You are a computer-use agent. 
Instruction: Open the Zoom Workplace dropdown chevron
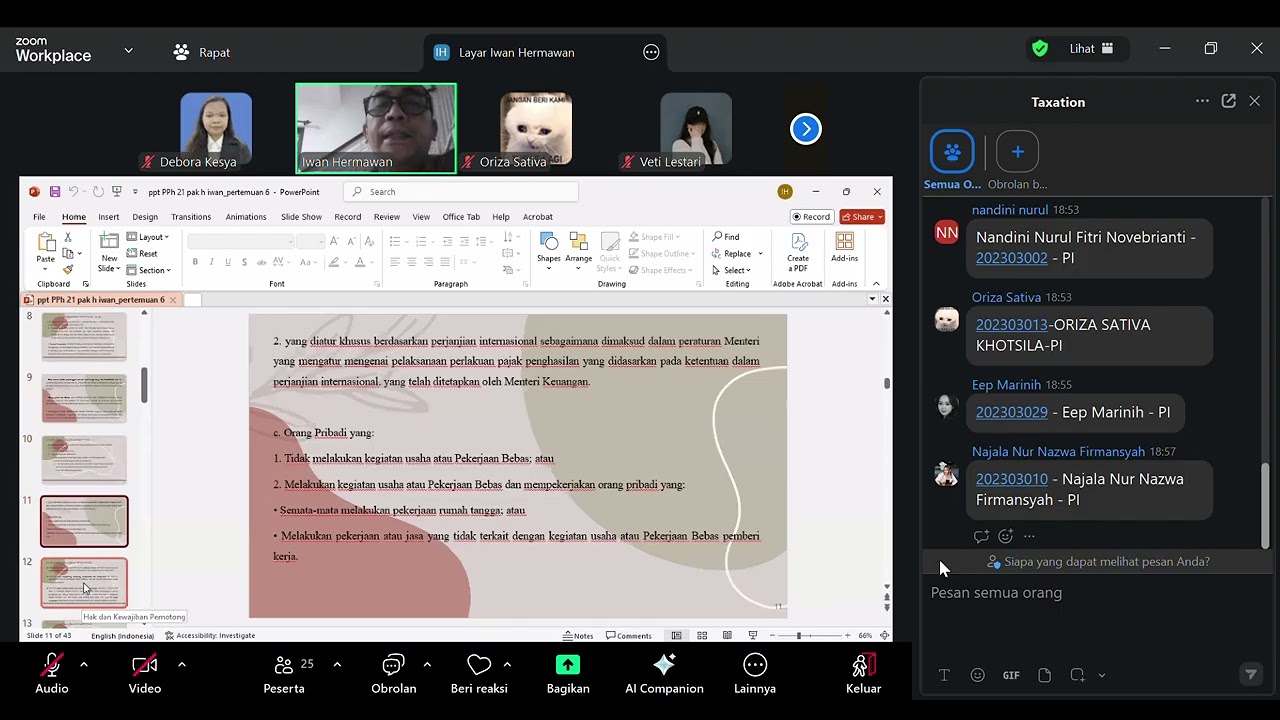tap(128, 50)
